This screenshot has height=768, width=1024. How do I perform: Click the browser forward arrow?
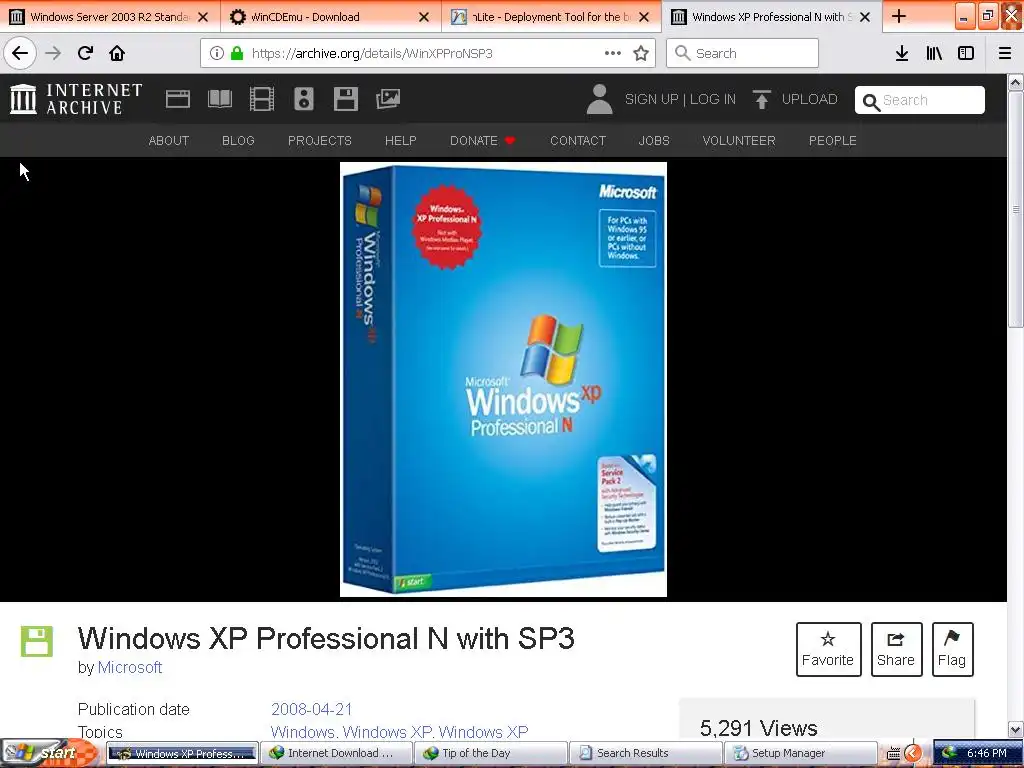coord(54,53)
